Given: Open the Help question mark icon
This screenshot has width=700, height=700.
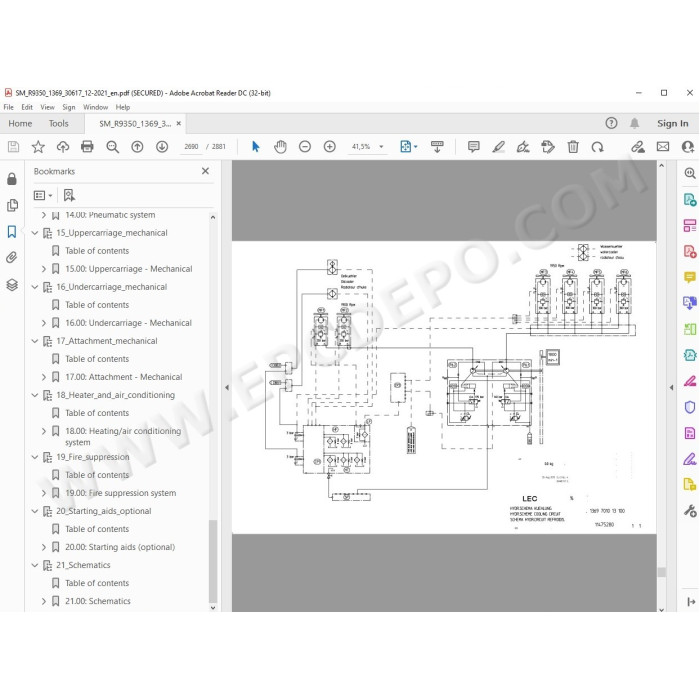Looking at the screenshot, I should (x=611, y=123).
